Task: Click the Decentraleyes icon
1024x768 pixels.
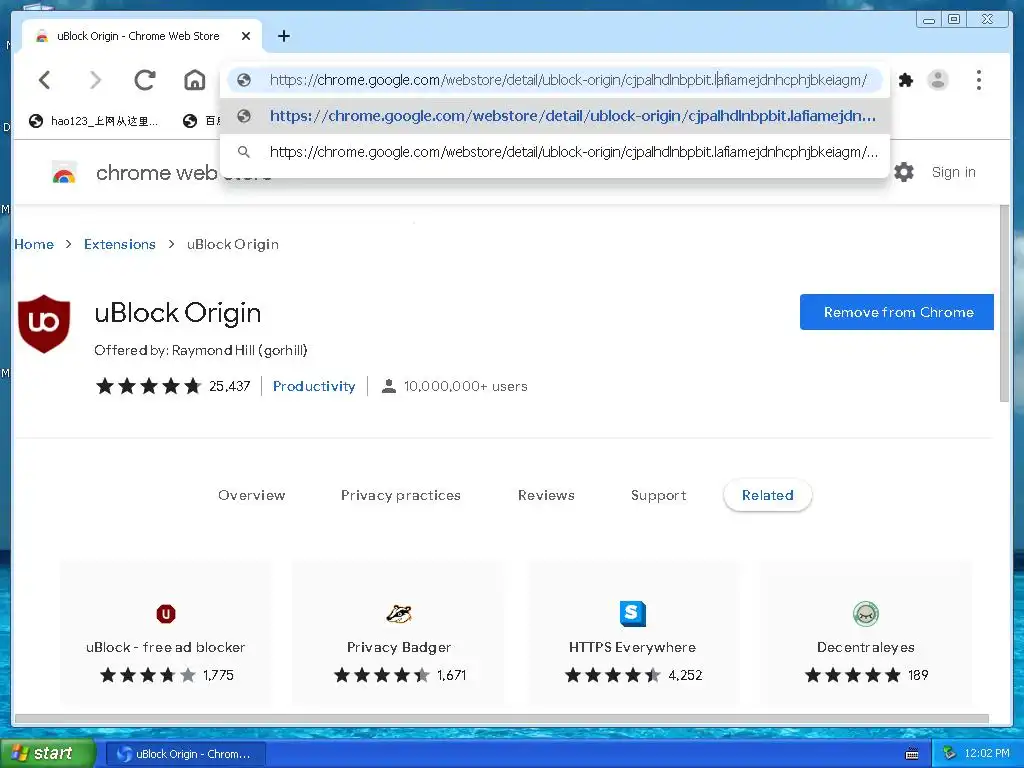Action: pos(866,614)
